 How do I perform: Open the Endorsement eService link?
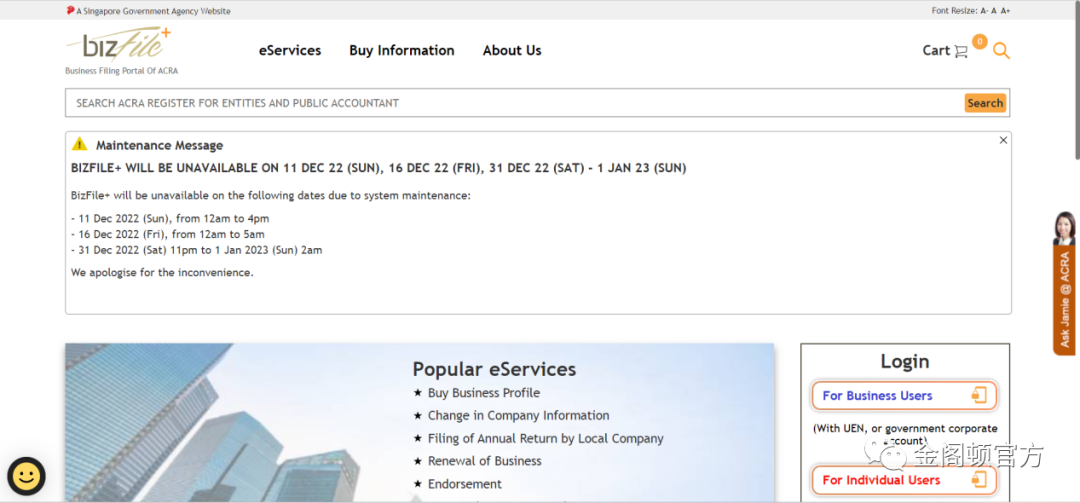point(465,484)
